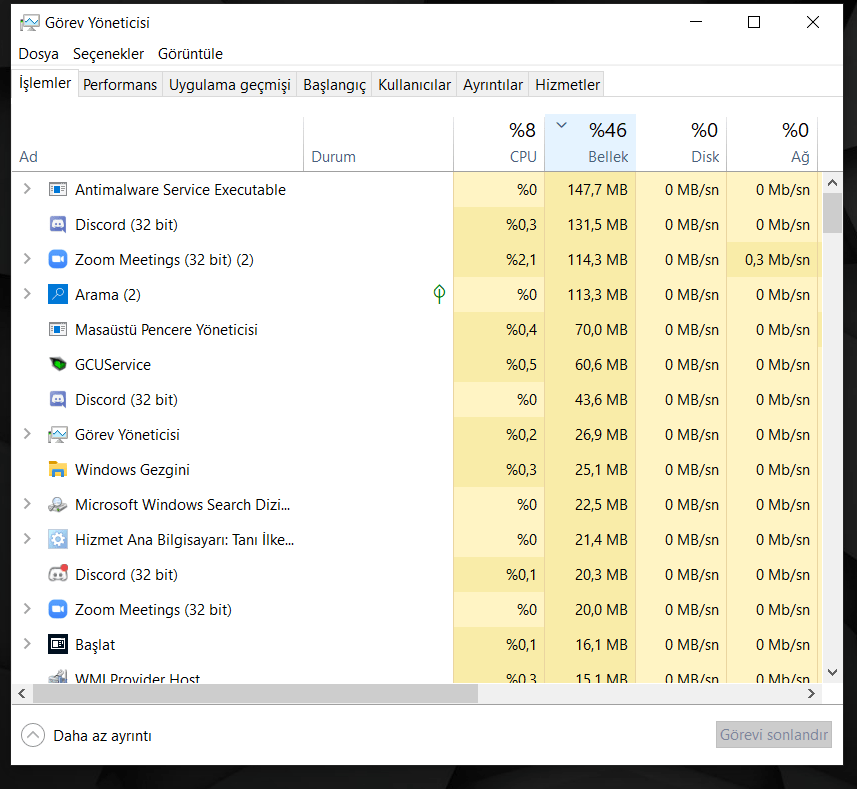Click the Discord icon in the 20,3 MB row
The height and width of the screenshot is (789, 857).
[58, 574]
